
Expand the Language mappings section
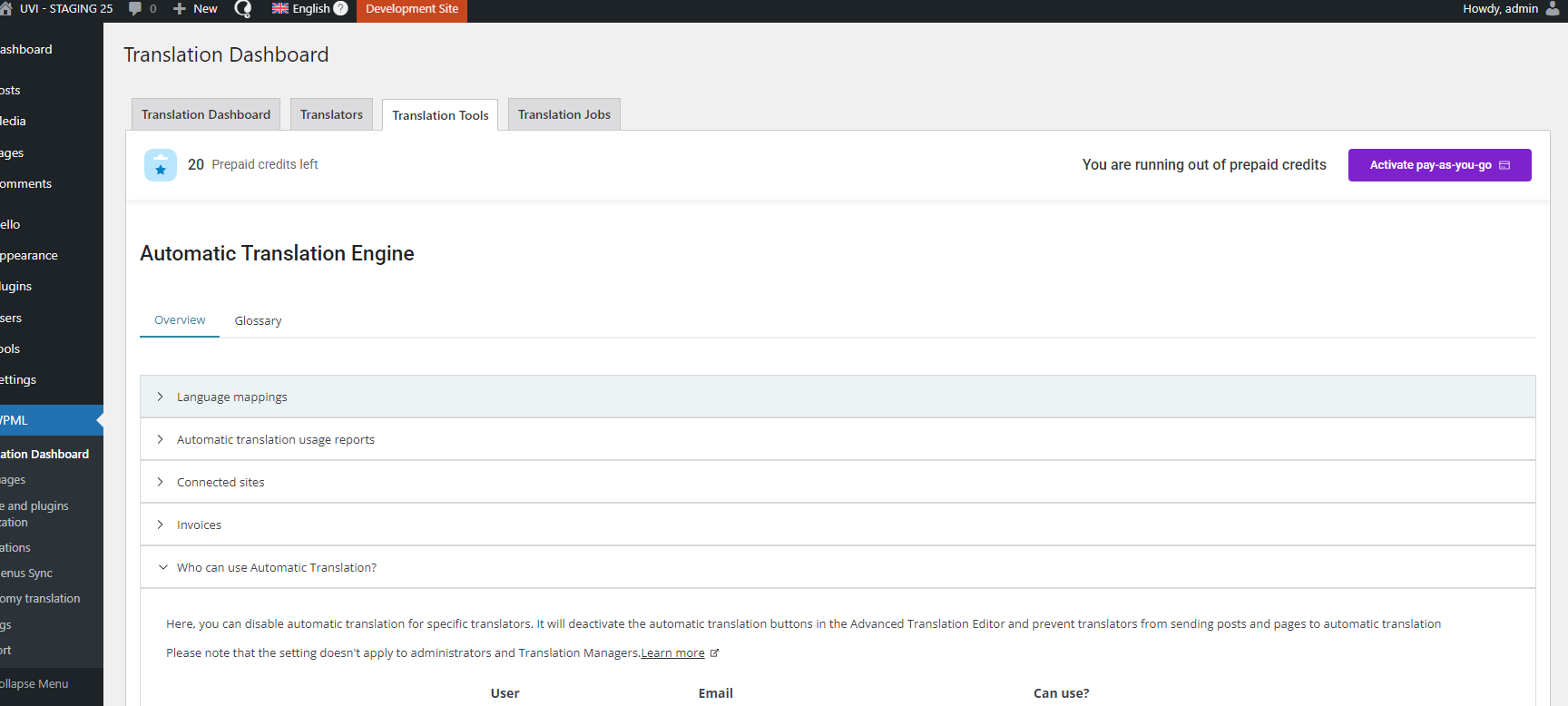coord(838,397)
